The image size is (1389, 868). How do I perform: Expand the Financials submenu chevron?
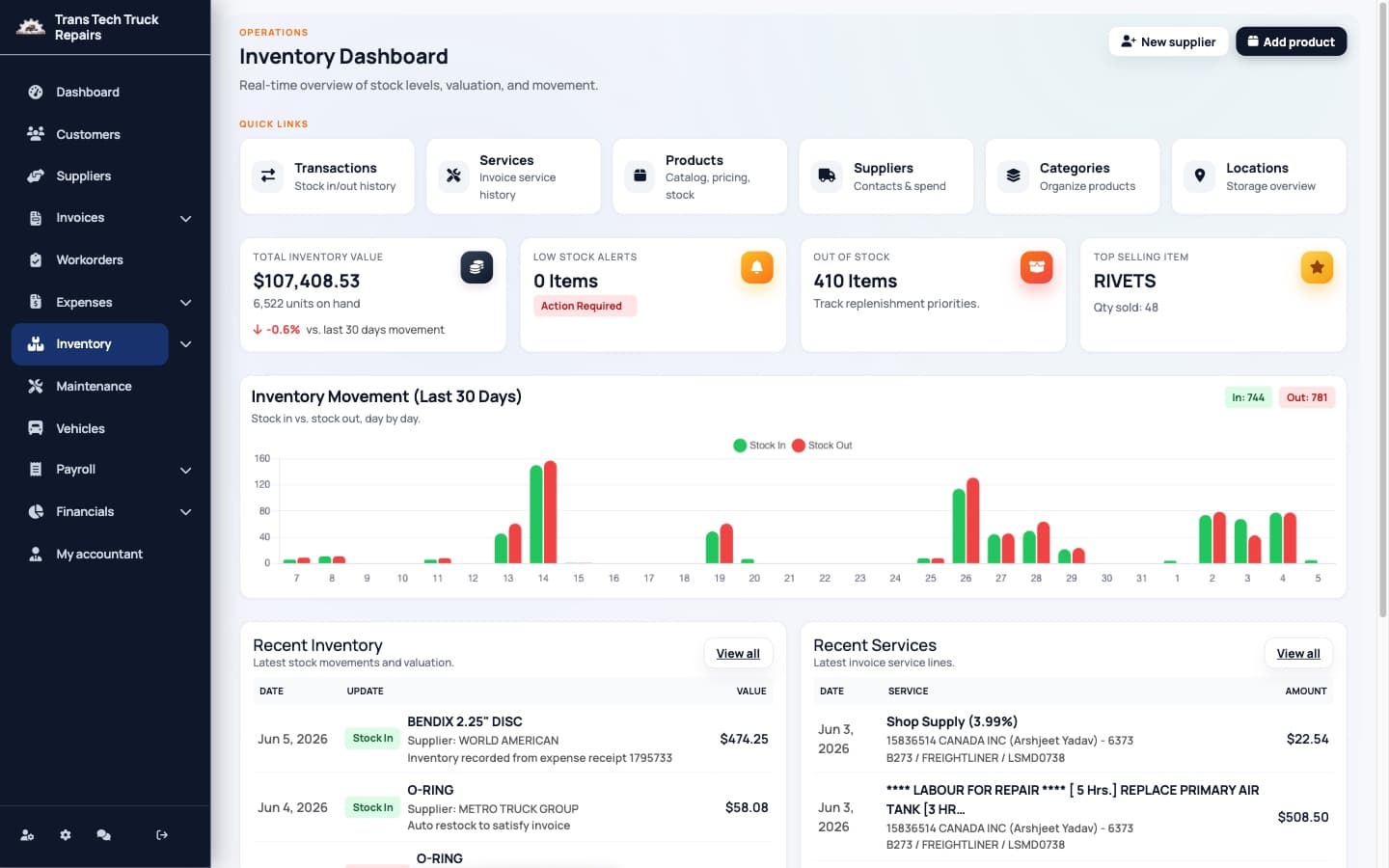(x=186, y=512)
